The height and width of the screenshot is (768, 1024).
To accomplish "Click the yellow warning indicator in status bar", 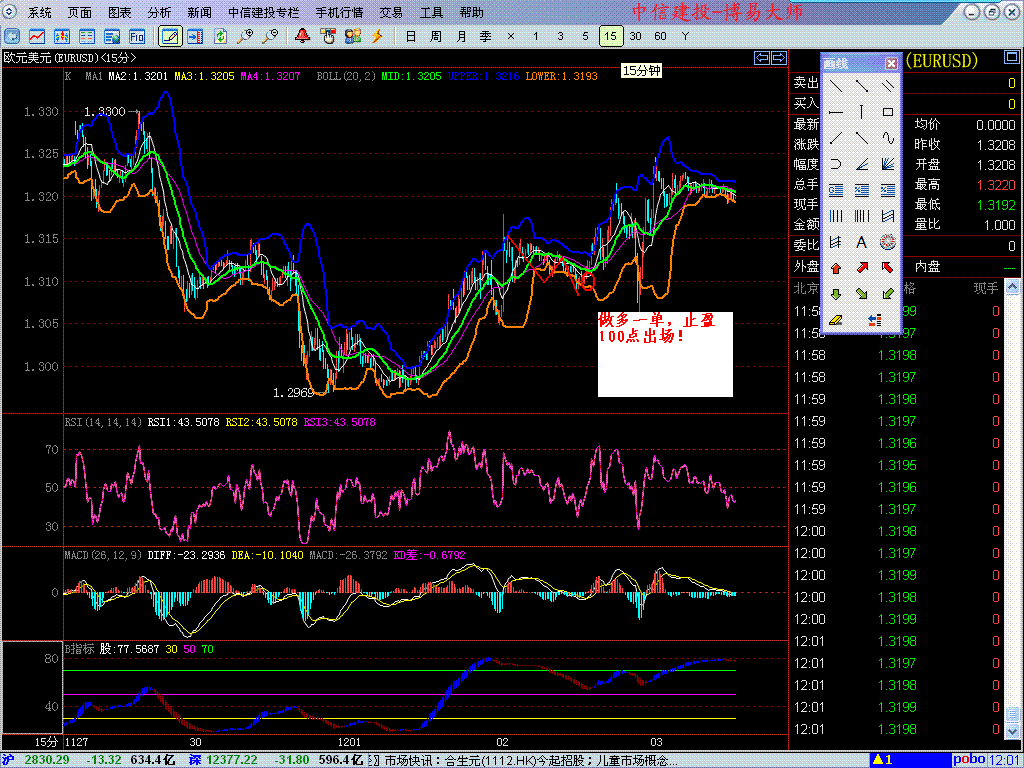I will click(882, 760).
